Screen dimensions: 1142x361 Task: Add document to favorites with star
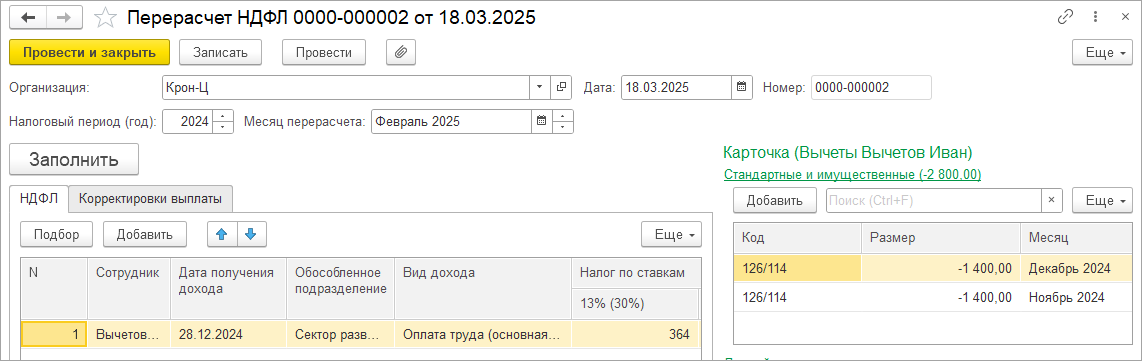106,18
